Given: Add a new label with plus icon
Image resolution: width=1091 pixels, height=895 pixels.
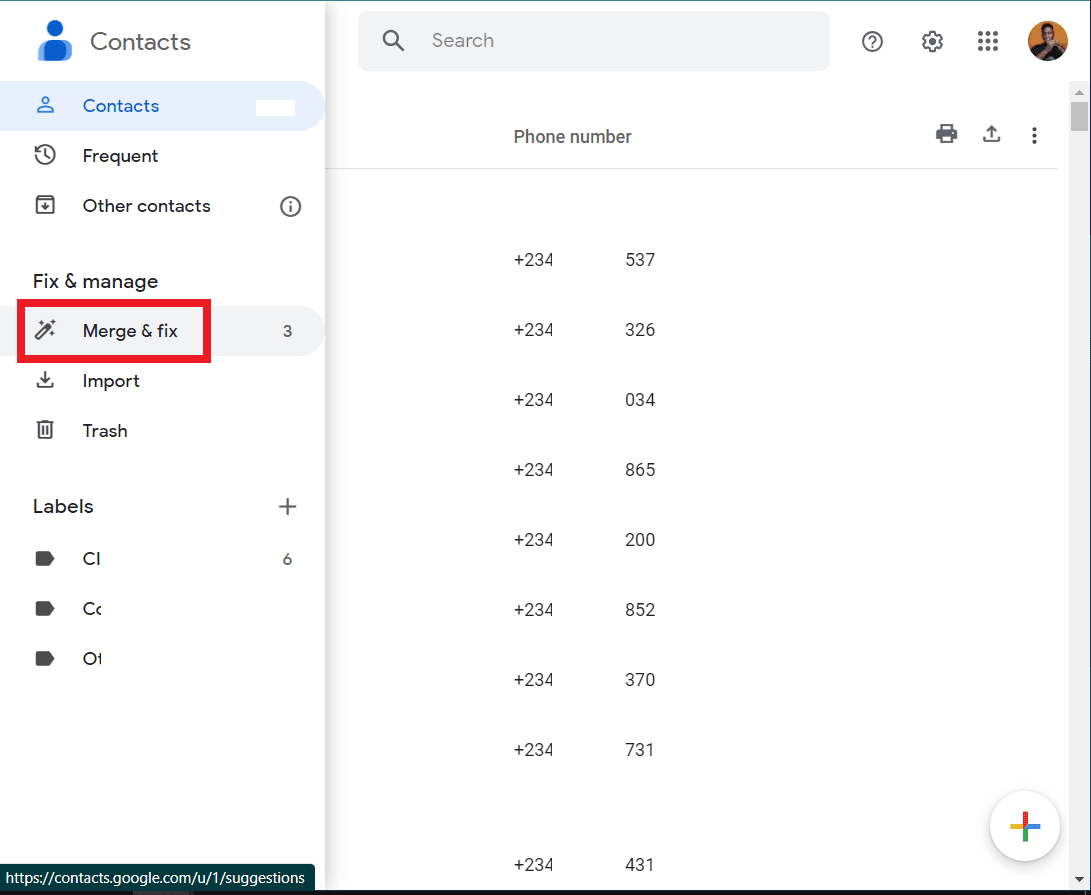Looking at the screenshot, I should coord(287,506).
